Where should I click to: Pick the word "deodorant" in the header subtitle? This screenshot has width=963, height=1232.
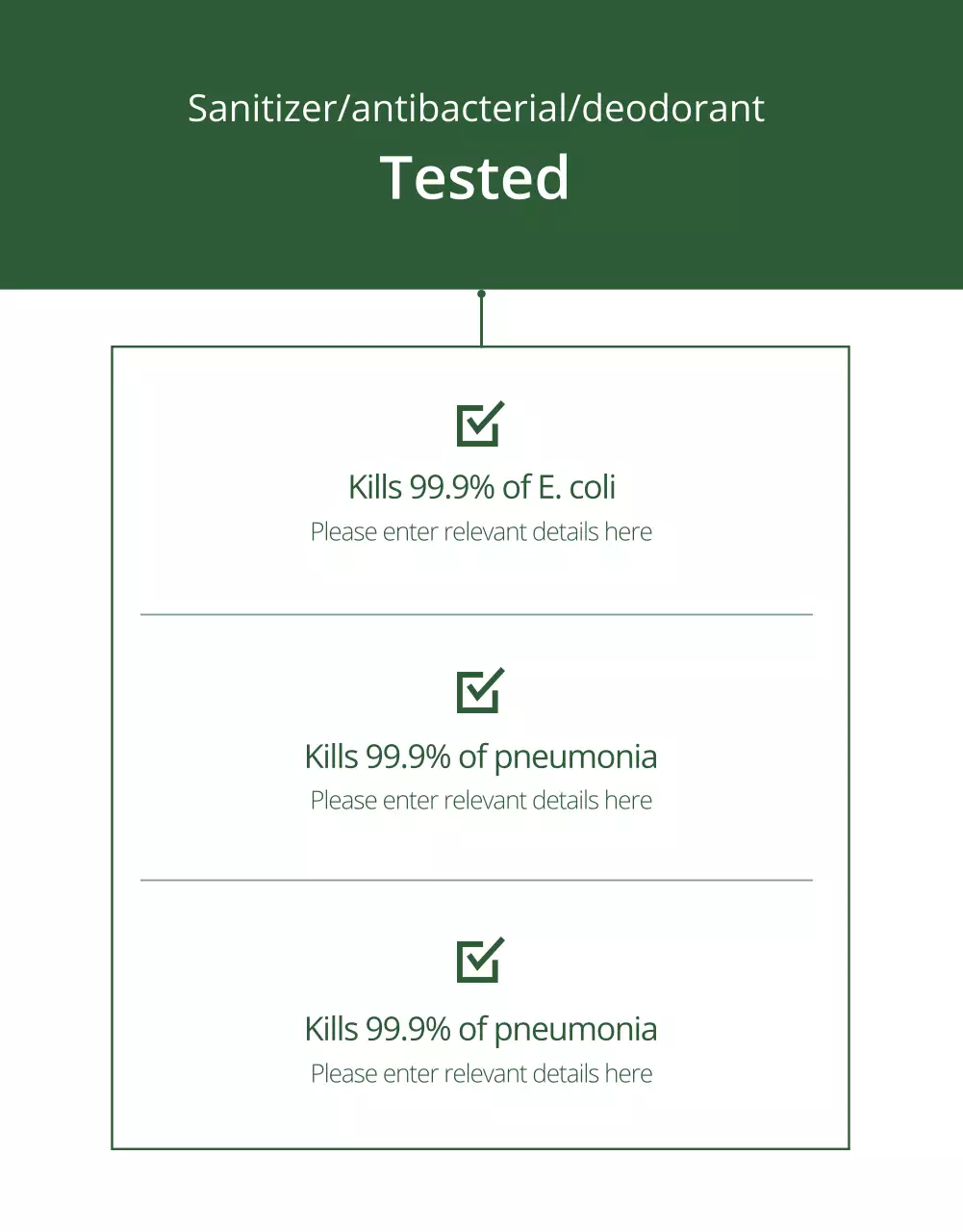click(x=672, y=109)
